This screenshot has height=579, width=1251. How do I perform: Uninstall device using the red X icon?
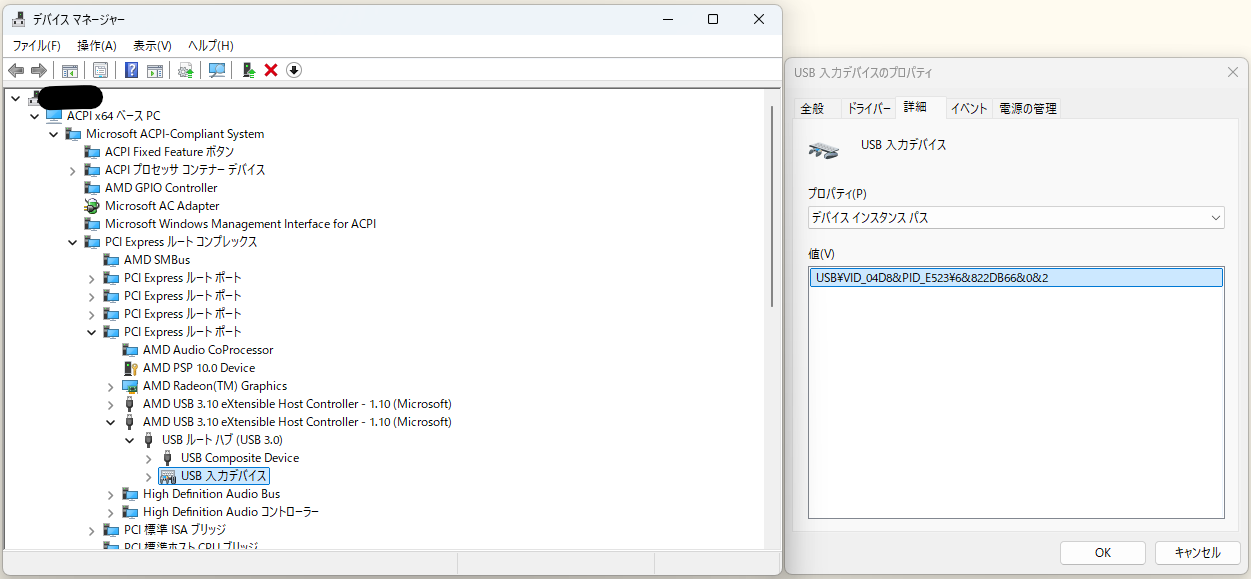click(271, 70)
